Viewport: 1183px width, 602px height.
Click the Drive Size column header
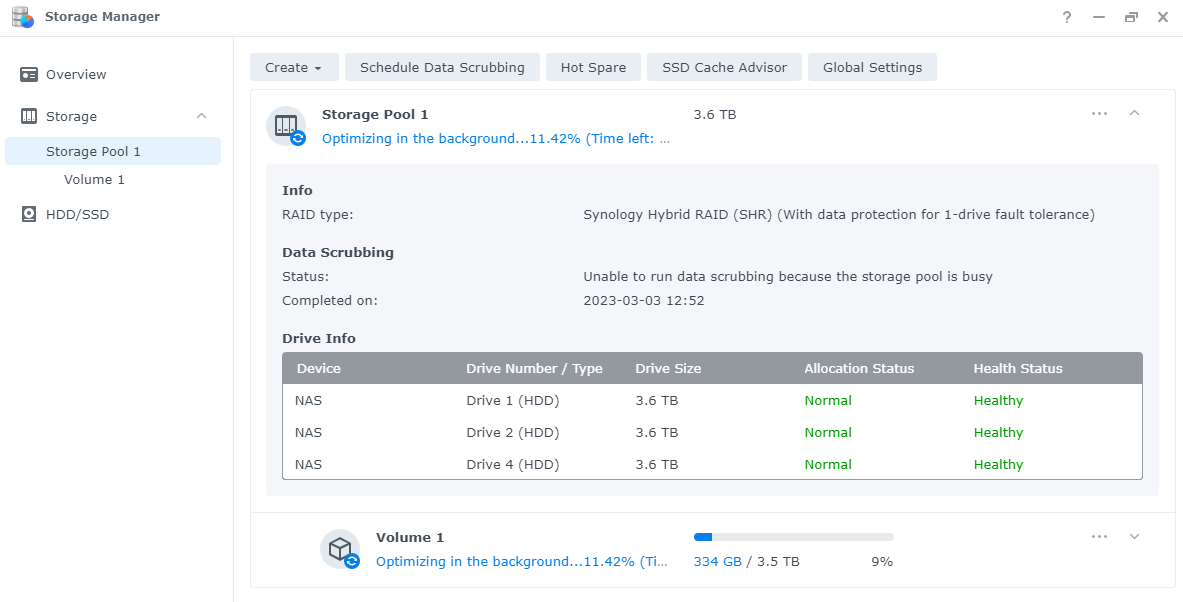pyautogui.click(x=668, y=369)
